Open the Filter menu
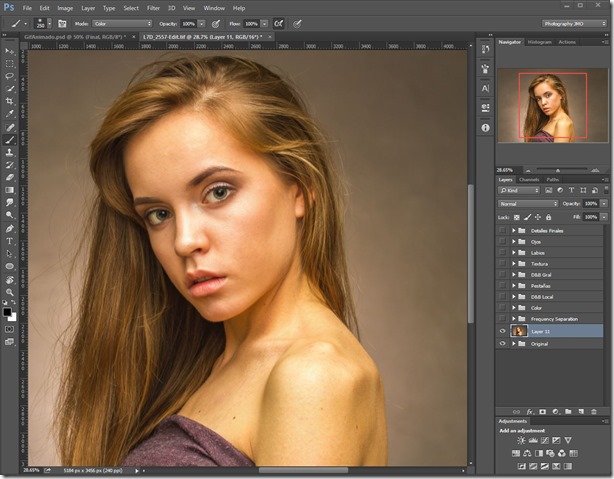This screenshot has width=614, height=479. pyautogui.click(x=153, y=8)
